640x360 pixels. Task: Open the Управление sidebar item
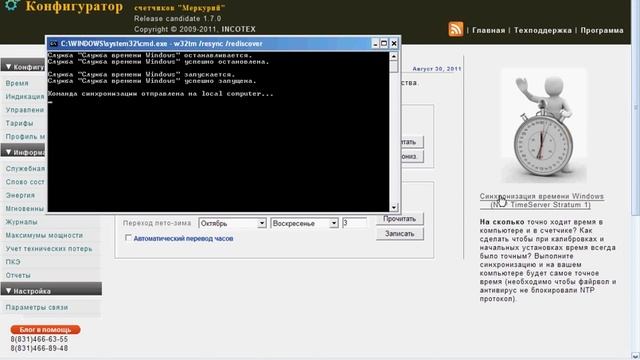[x=24, y=110]
